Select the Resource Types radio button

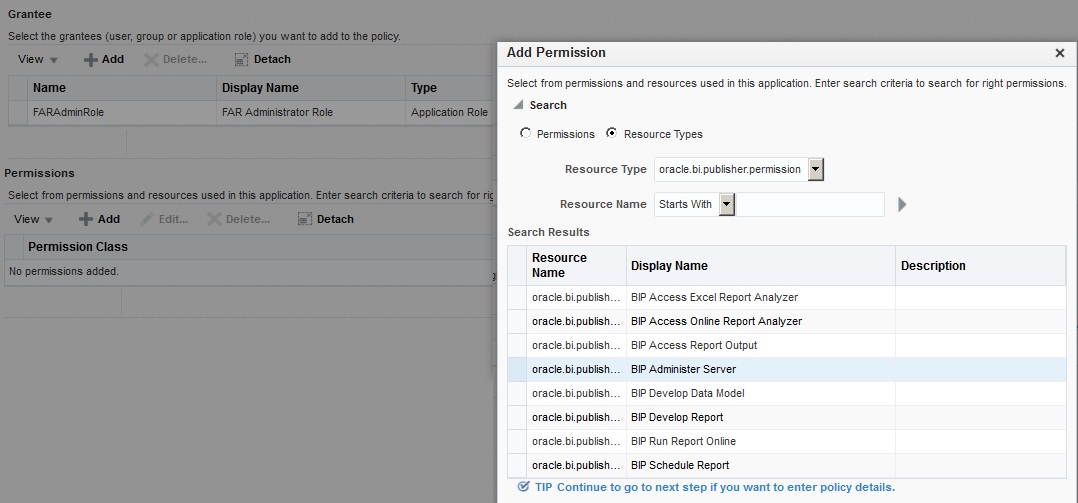pyautogui.click(x=612, y=134)
